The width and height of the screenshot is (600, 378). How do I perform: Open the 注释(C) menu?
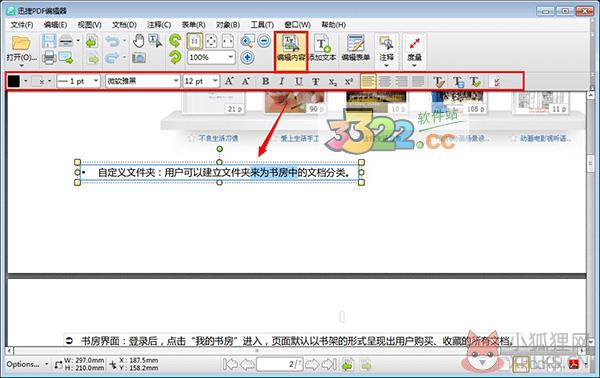[159, 25]
